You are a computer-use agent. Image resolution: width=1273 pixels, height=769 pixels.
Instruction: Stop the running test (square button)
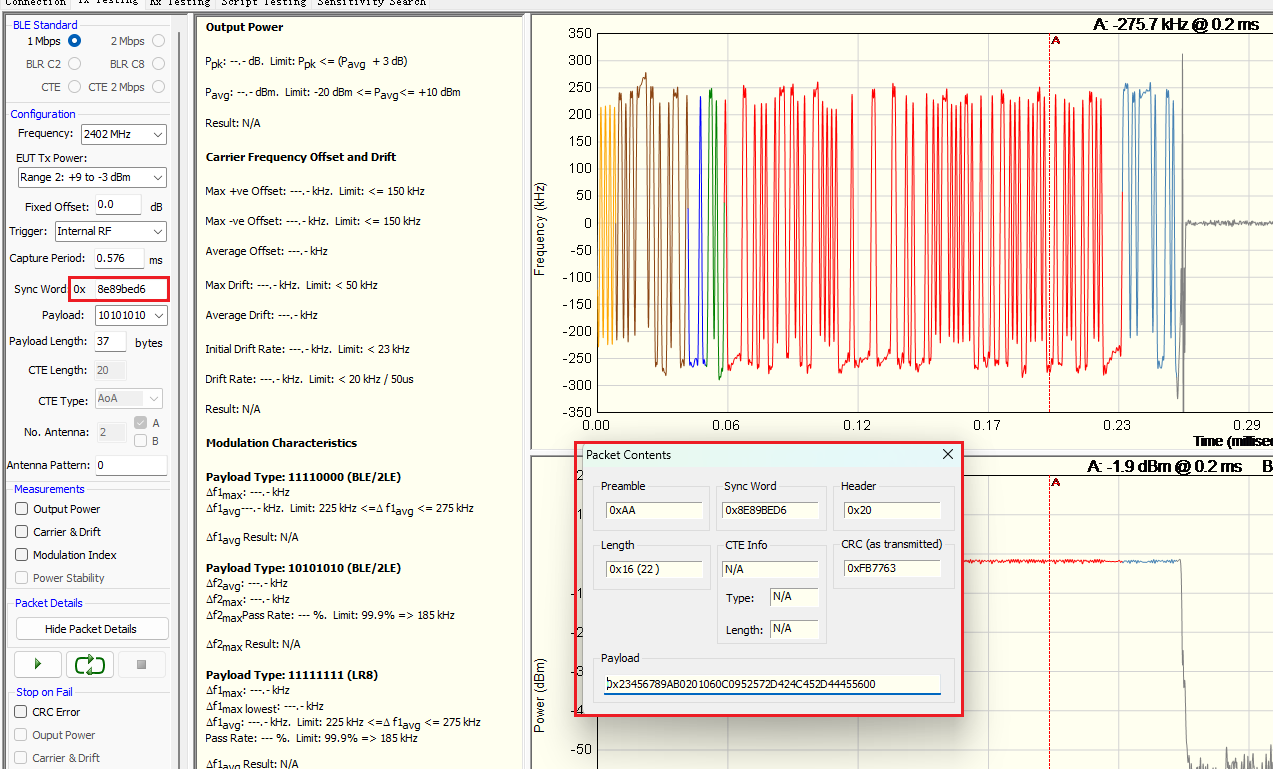tap(142, 664)
